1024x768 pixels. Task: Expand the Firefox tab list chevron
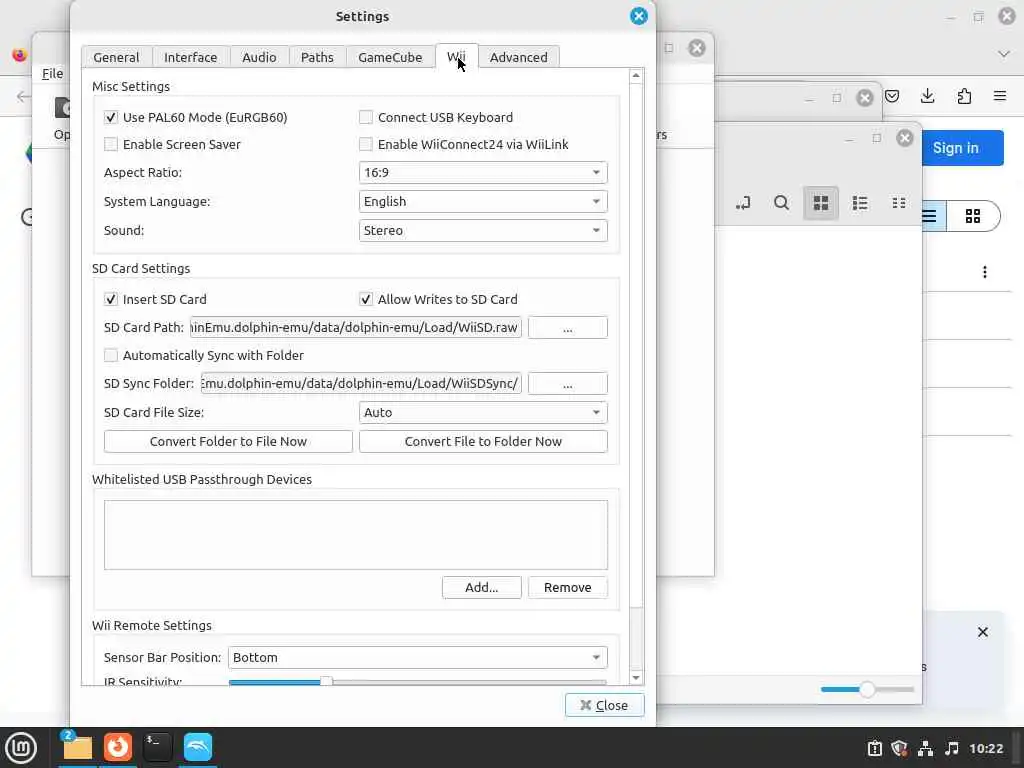point(1004,54)
